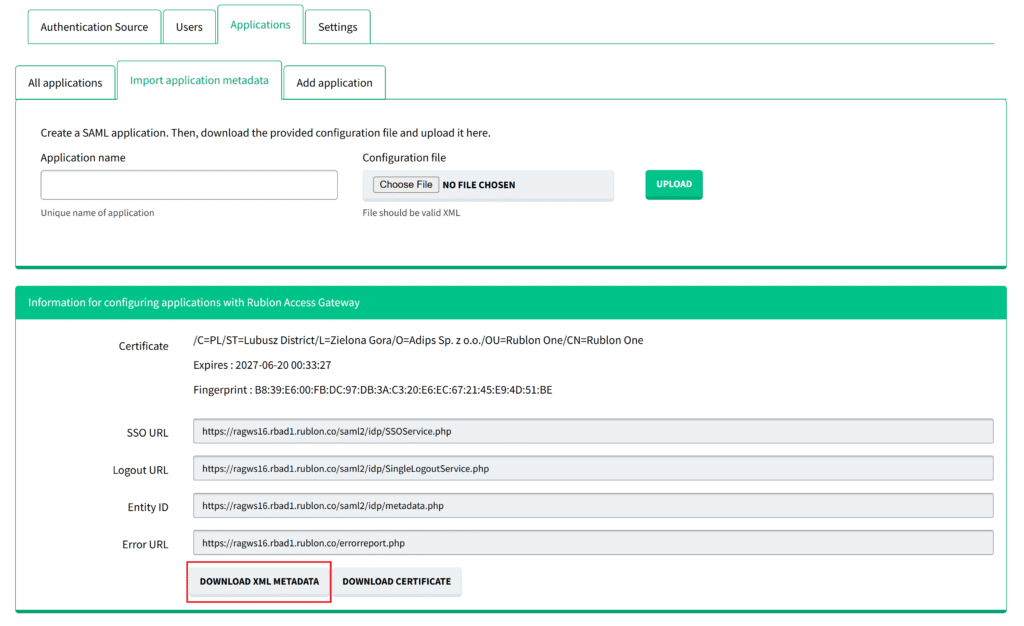Click the Error URL field
Viewport: 1024px width, 626px height.
click(595, 543)
